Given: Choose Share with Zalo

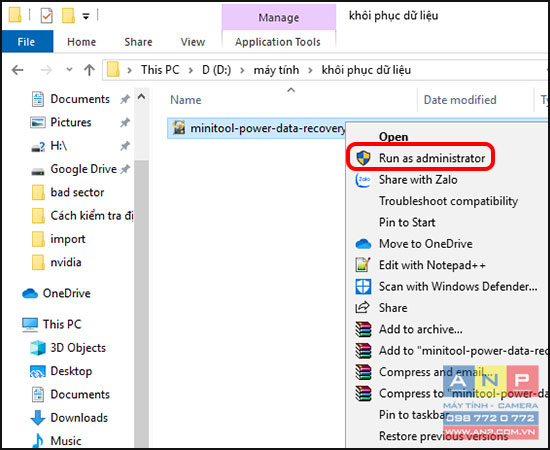Looking at the screenshot, I should [x=418, y=180].
